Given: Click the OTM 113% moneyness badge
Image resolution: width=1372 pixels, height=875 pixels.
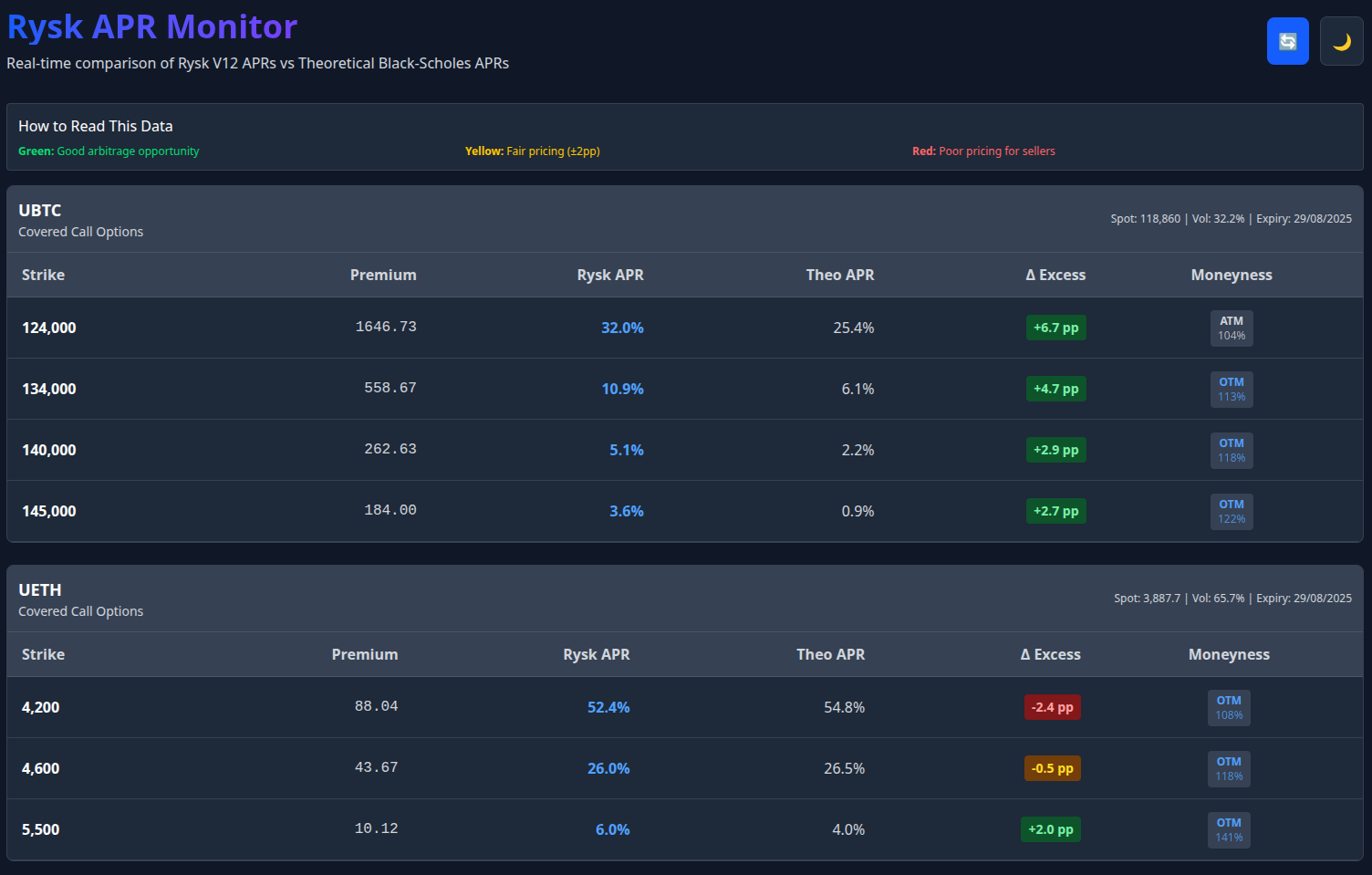Looking at the screenshot, I should (1232, 390).
